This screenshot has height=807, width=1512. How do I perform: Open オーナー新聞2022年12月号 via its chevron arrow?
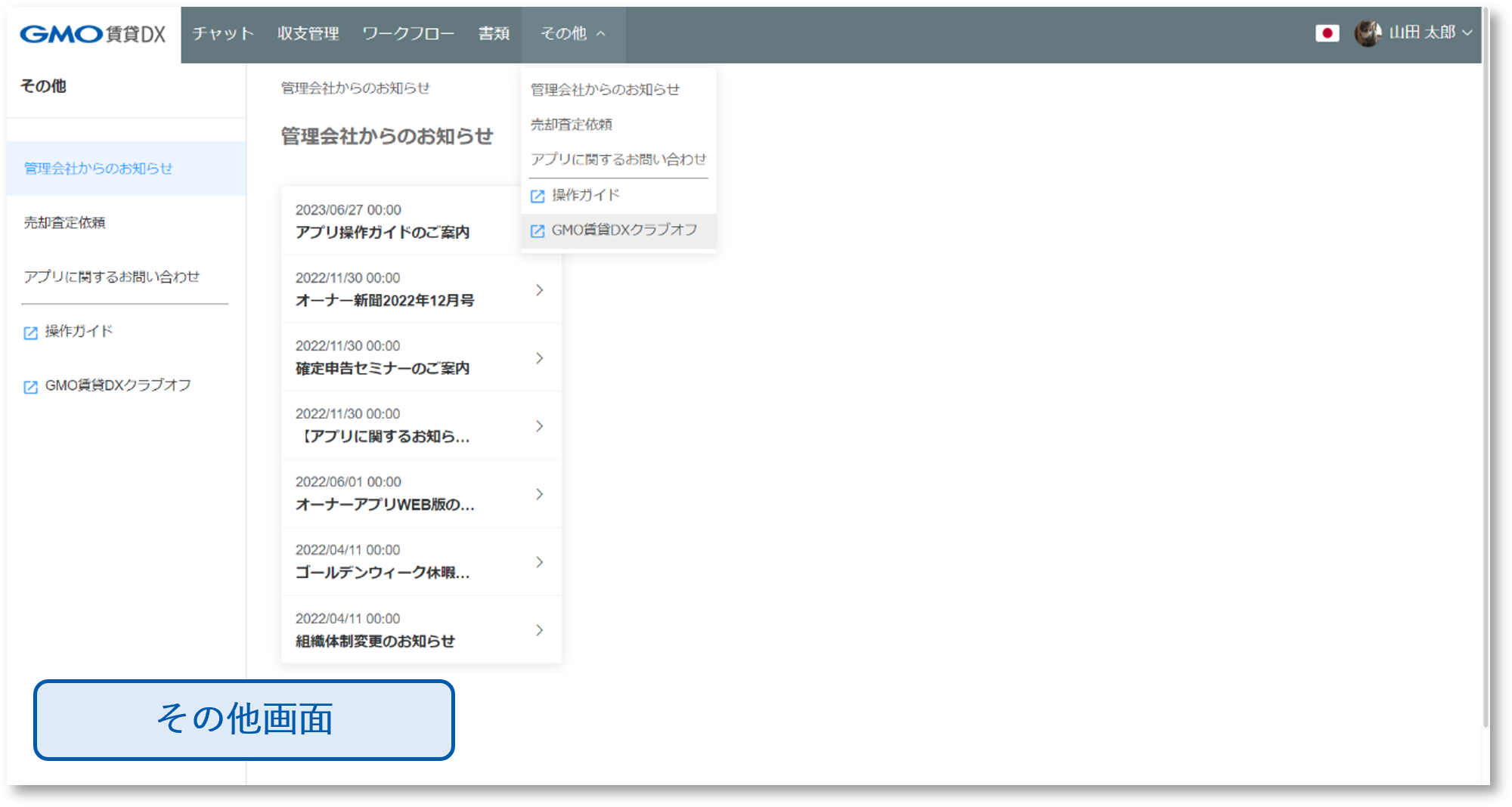(x=539, y=289)
